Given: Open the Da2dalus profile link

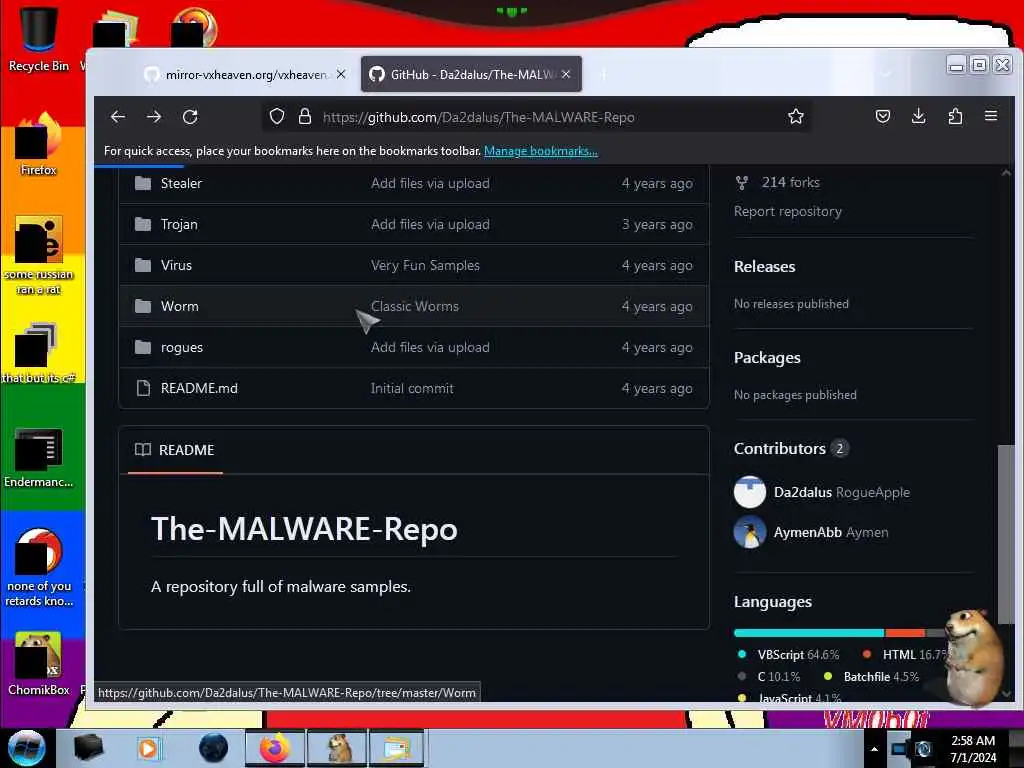Looking at the screenshot, I should tap(803, 492).
